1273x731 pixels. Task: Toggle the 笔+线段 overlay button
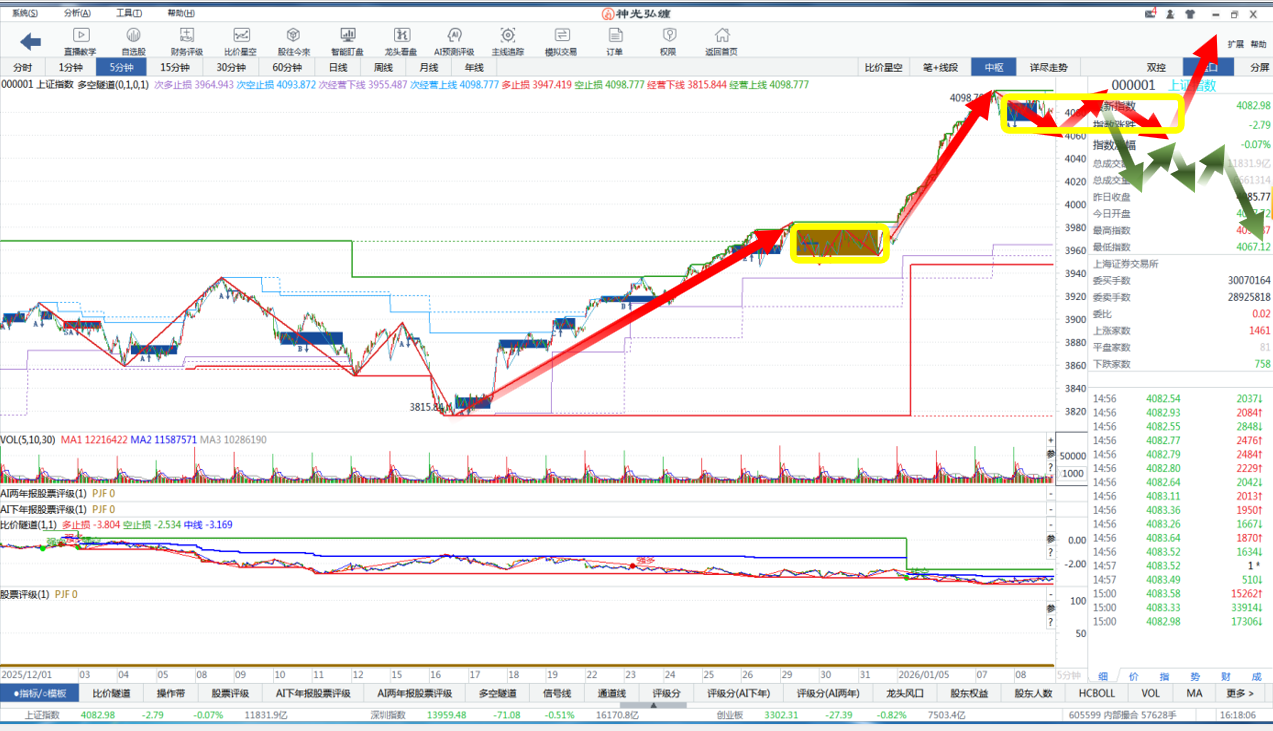(940, 67)
